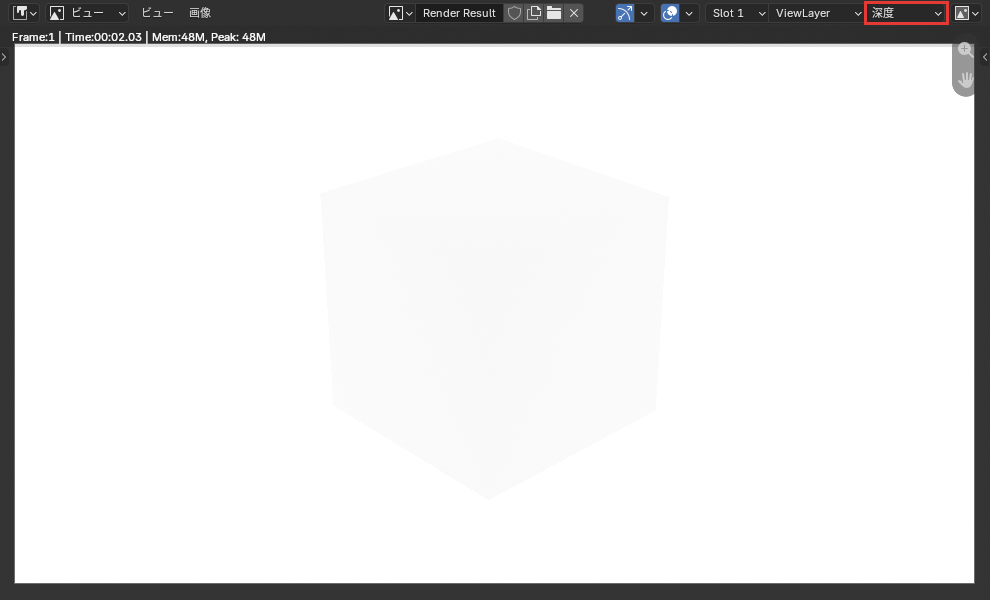Click the zoom magnifier gizmo

pos(965,50)
